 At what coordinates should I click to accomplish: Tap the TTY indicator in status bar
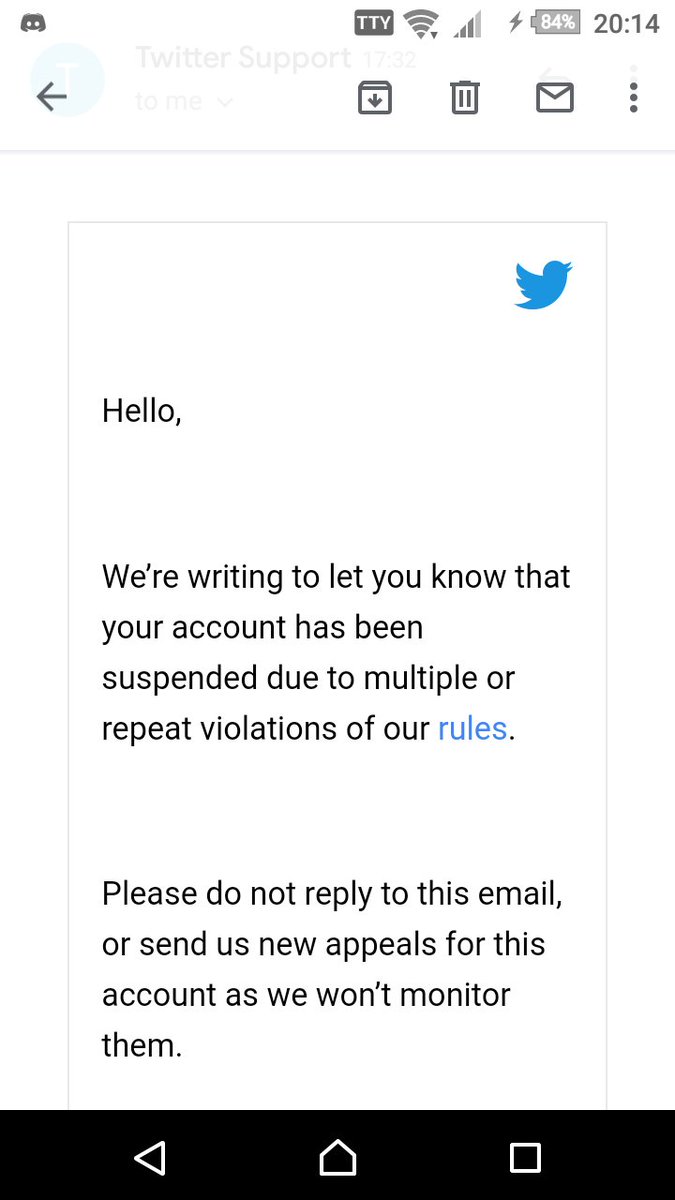(x=374, y=22)
